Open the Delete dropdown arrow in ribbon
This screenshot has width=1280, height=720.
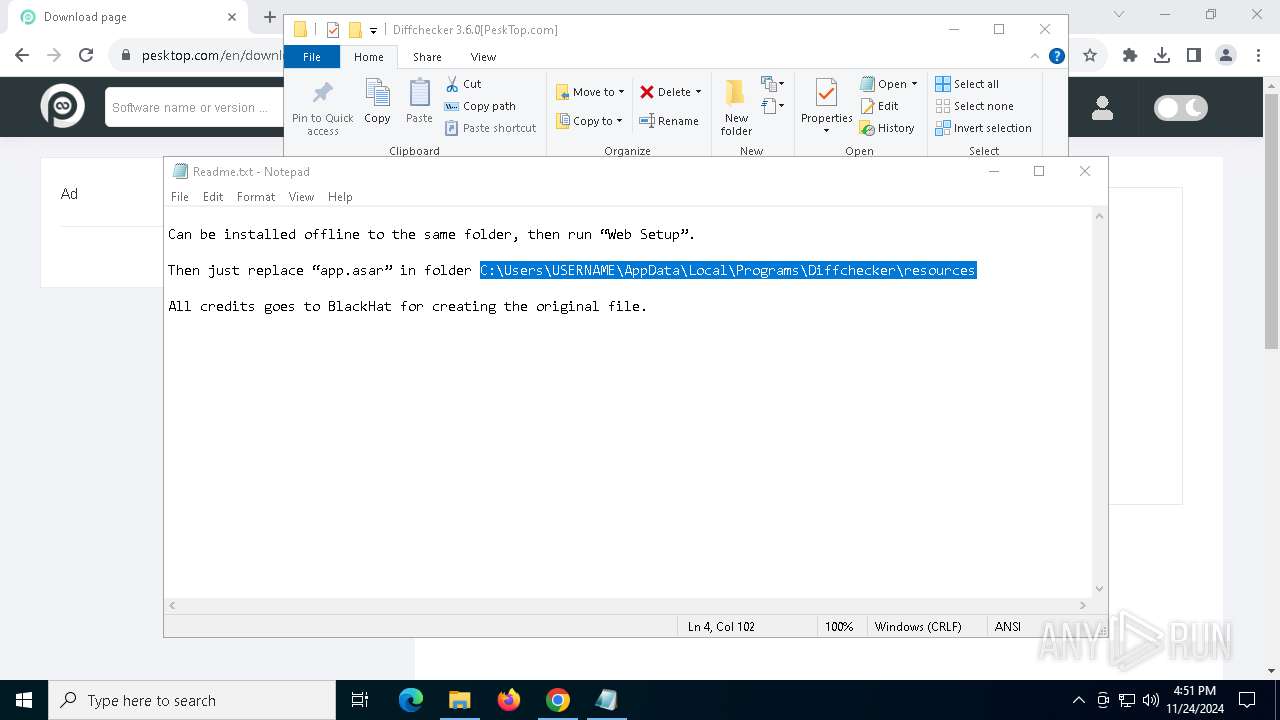click(698, 92)
